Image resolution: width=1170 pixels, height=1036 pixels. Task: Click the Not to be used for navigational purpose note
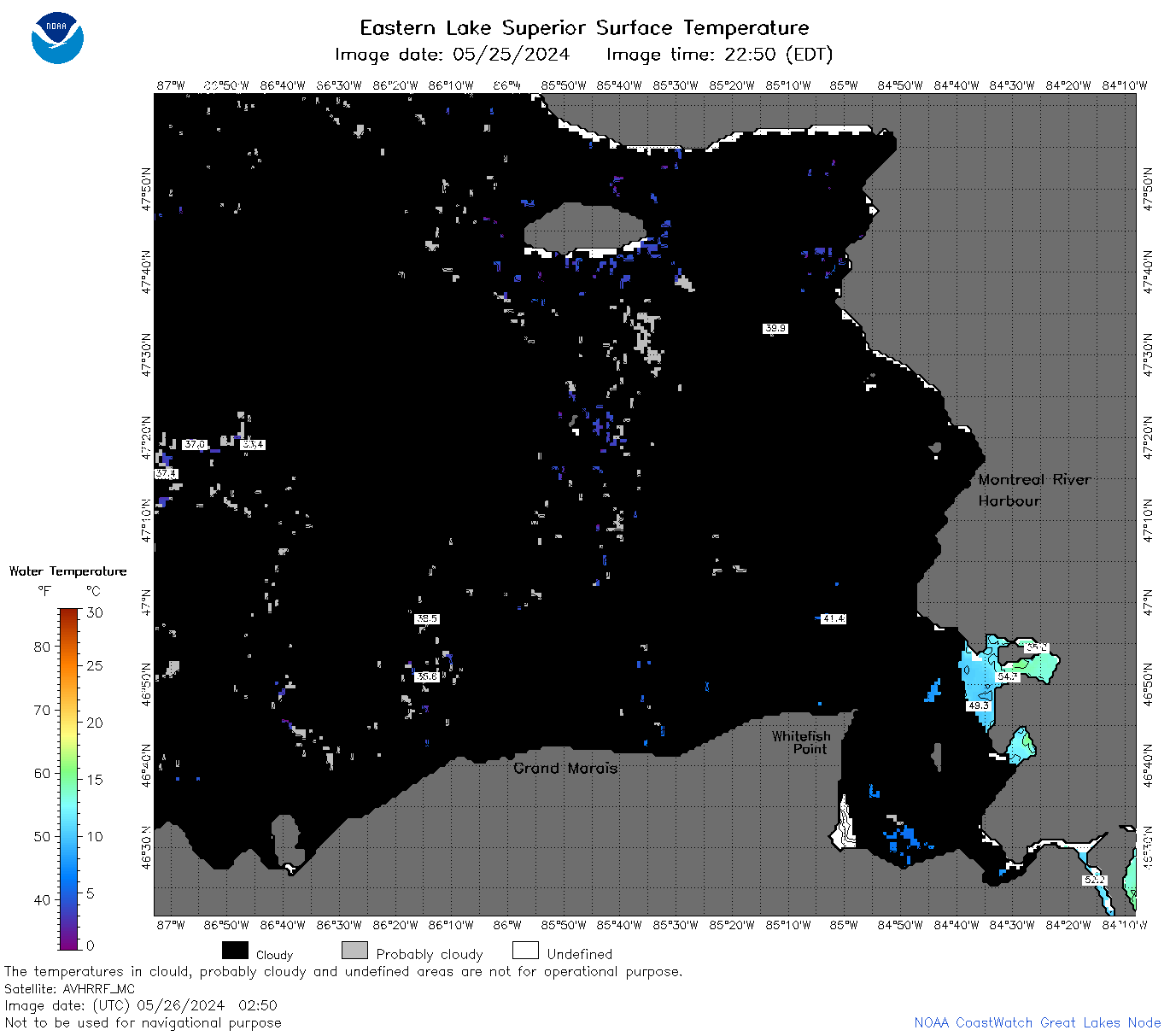(143, 1022)
